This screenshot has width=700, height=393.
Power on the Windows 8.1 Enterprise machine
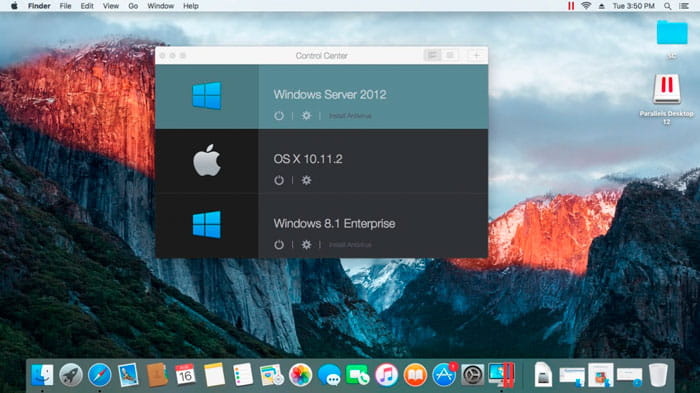pyautogui.click(x=279, y=245)
